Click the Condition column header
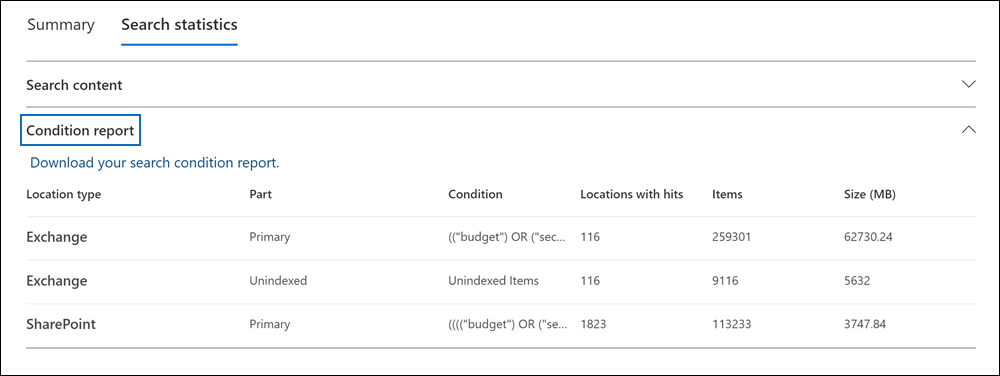This screenshot has width=1000, height=376. (475, 194)
